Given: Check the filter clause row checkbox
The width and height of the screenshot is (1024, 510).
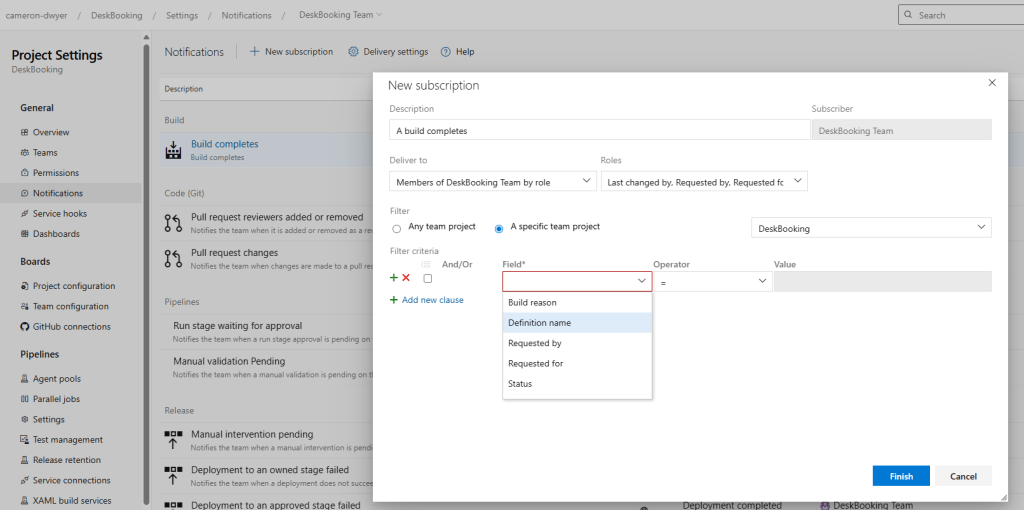Looking at the screenshot, I should point(428,279).
